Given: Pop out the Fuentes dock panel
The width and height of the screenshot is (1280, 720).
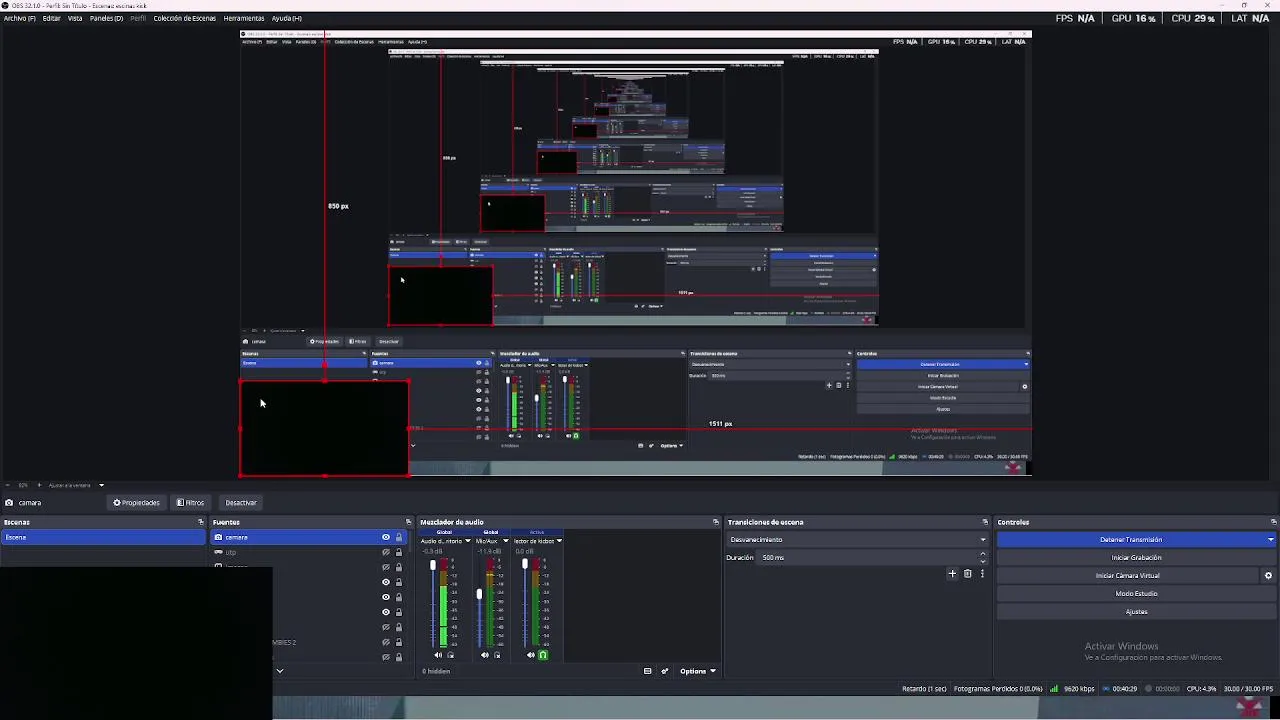Looking at the screenshot, I should tap(408, 522).
